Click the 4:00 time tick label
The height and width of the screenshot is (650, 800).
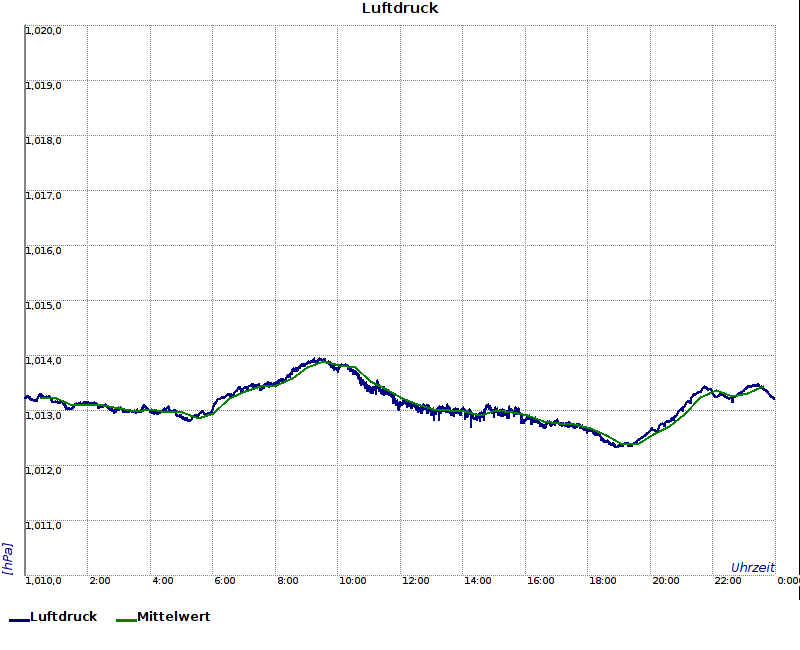pyautogui.click(x=163, y=581)
